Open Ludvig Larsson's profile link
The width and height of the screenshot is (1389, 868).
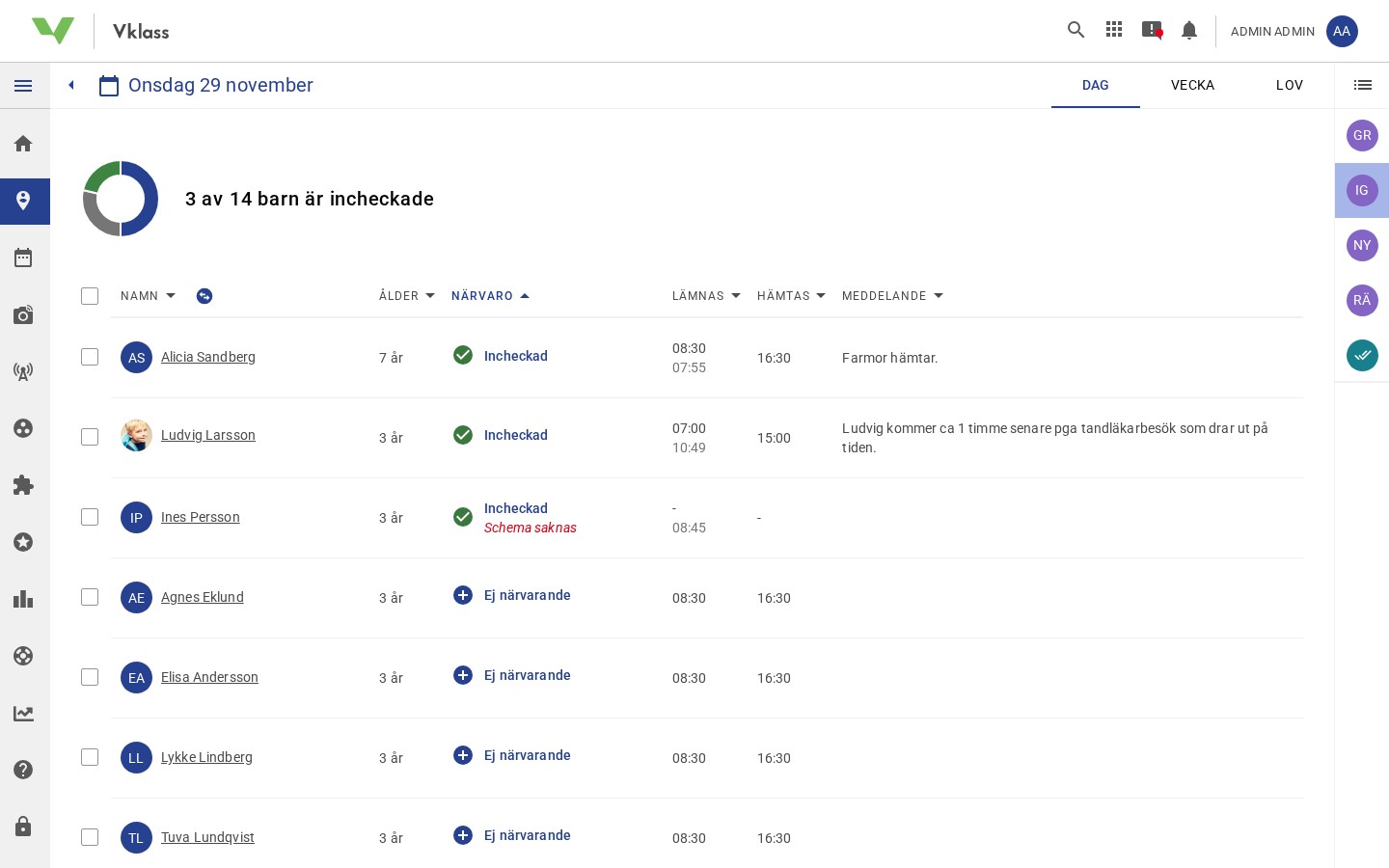pos(208,435)
